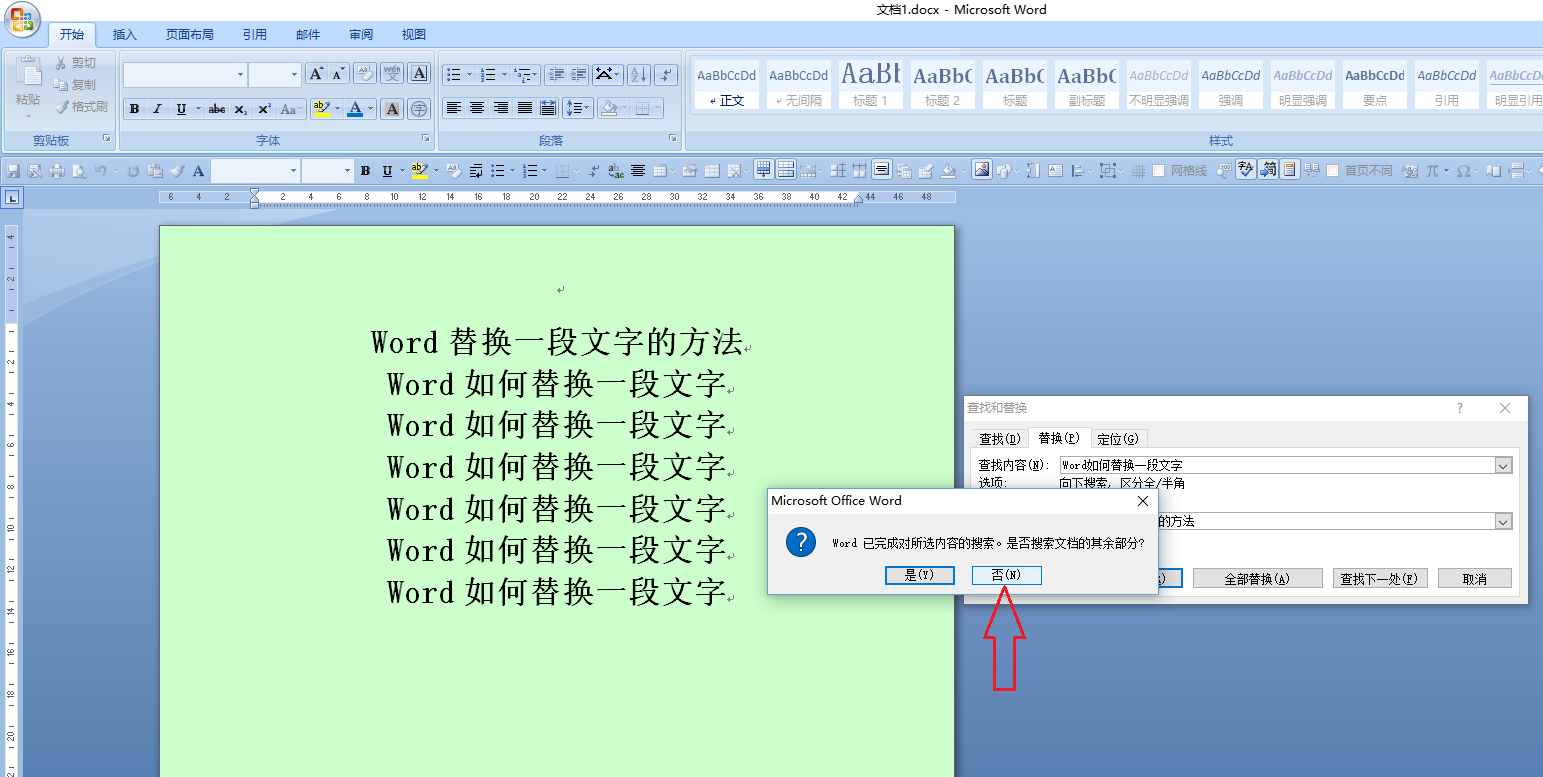
Task: Open the bullets list dropdown arrow in the ribbon
Action: click(x=469, y=75)
